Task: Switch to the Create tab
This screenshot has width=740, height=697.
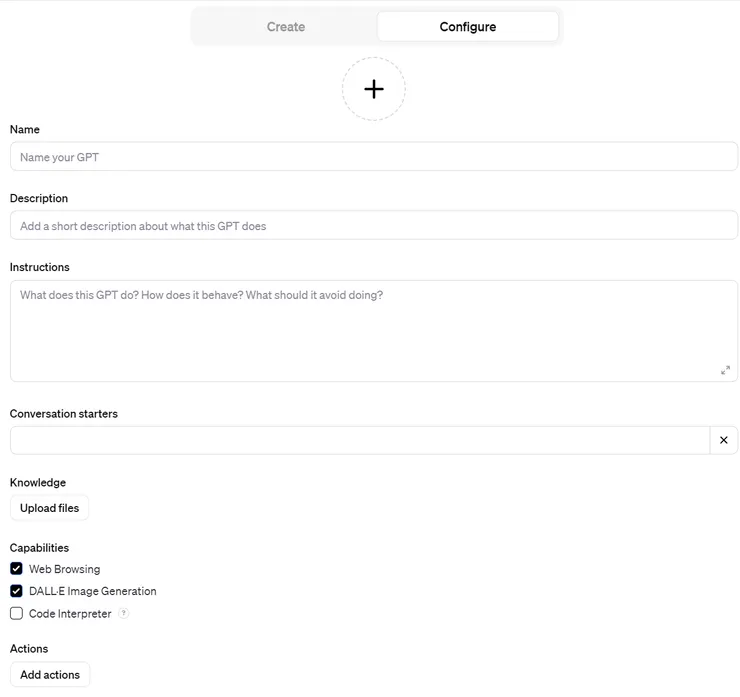Action: coord(285,27)
